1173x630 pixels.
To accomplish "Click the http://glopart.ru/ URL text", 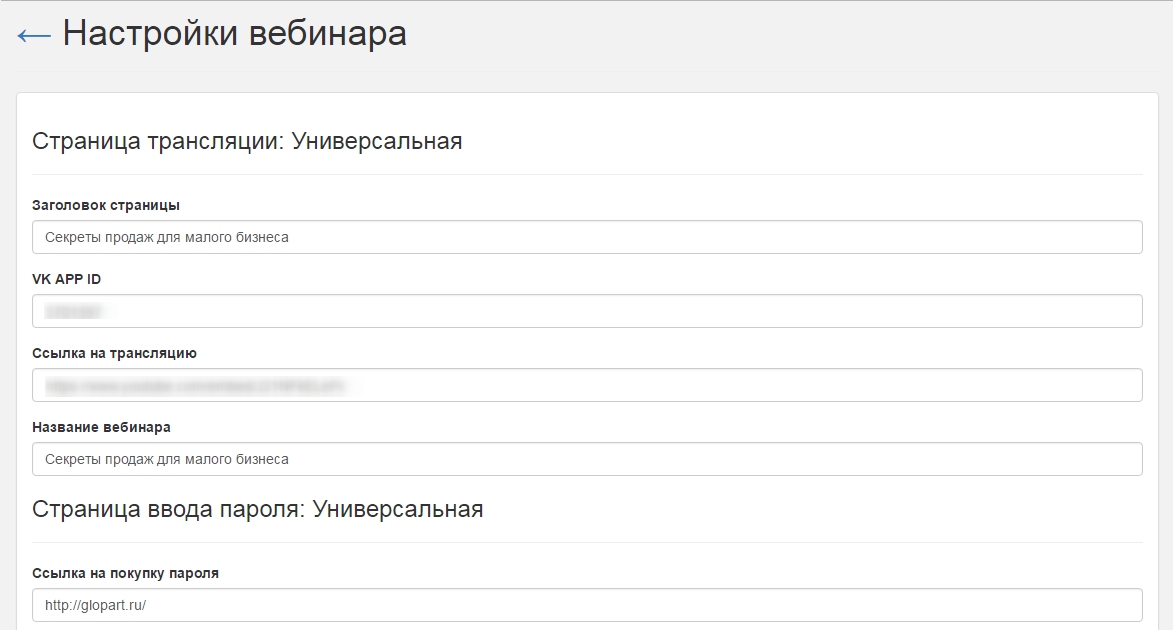I will [96, 605].
